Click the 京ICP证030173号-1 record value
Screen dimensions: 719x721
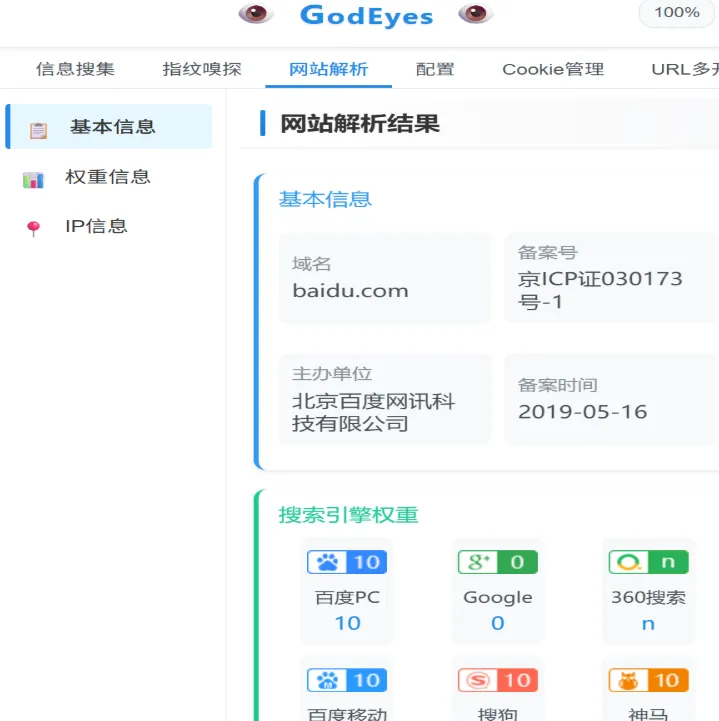[600, 290]
